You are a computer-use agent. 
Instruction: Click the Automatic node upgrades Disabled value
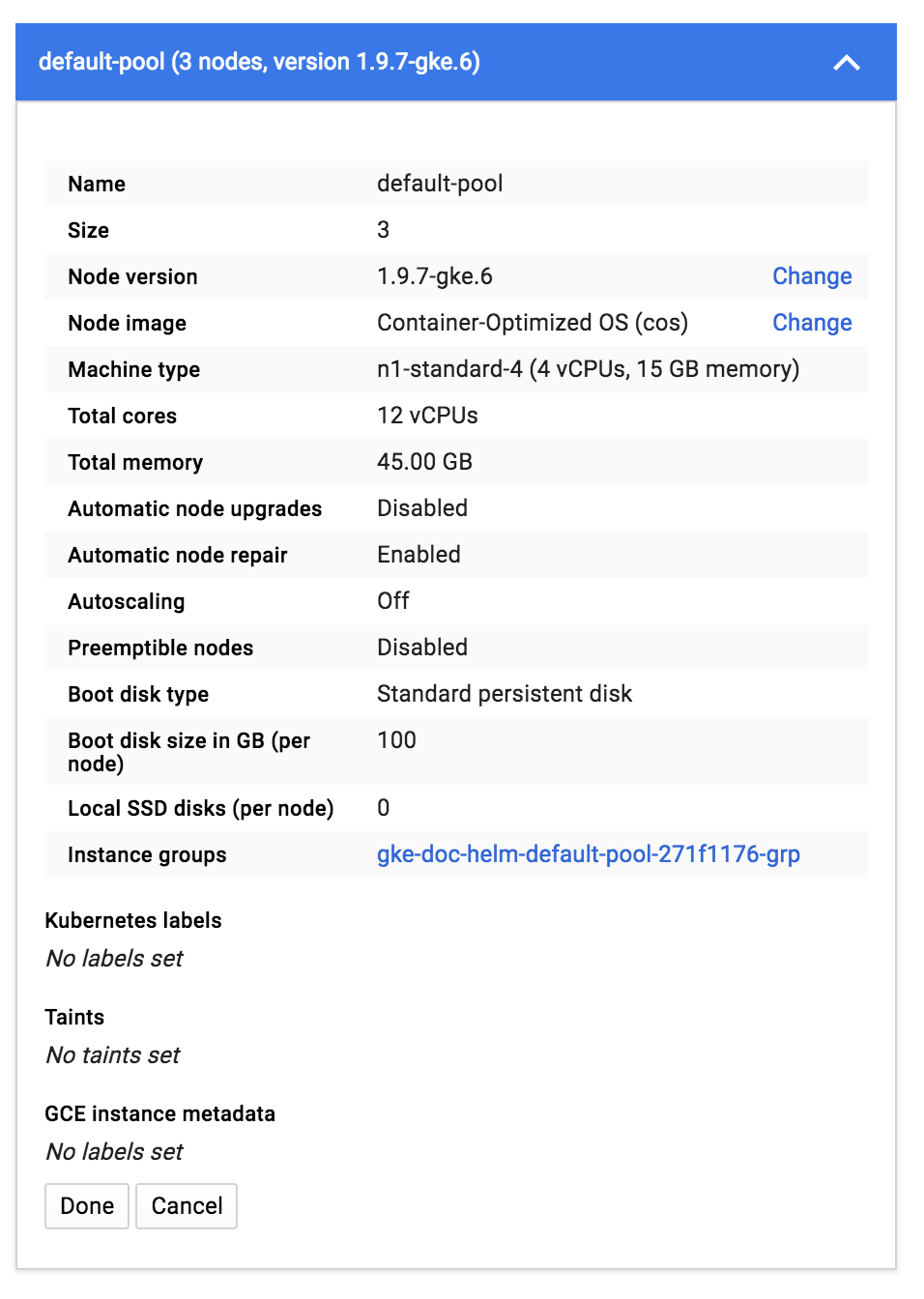422,508
